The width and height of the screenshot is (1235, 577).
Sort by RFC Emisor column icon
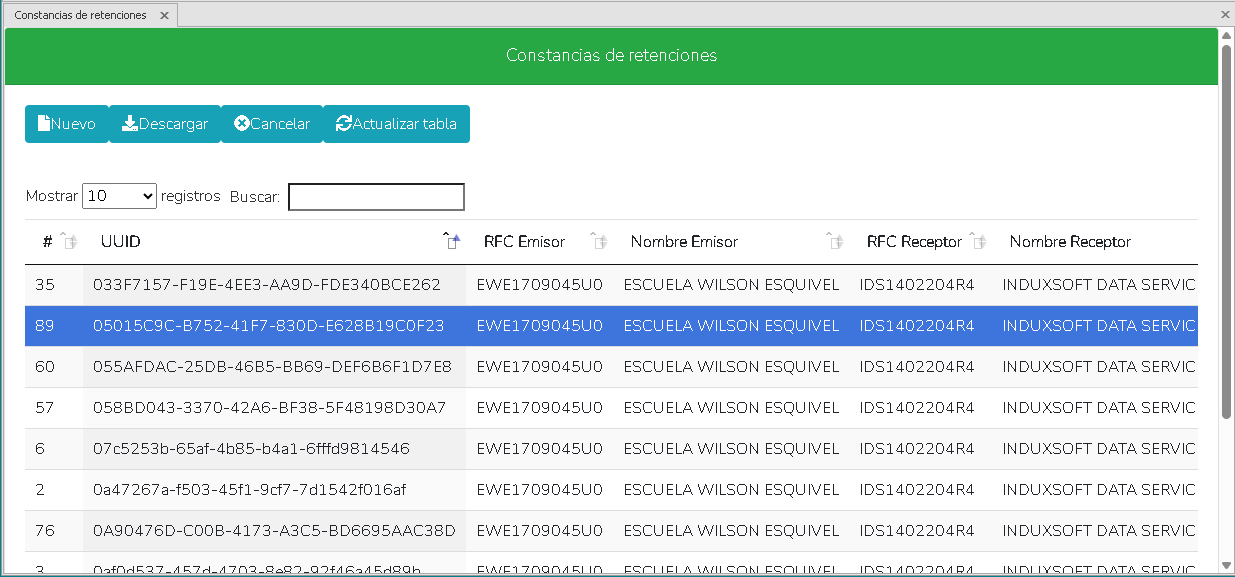click(598, 241)
